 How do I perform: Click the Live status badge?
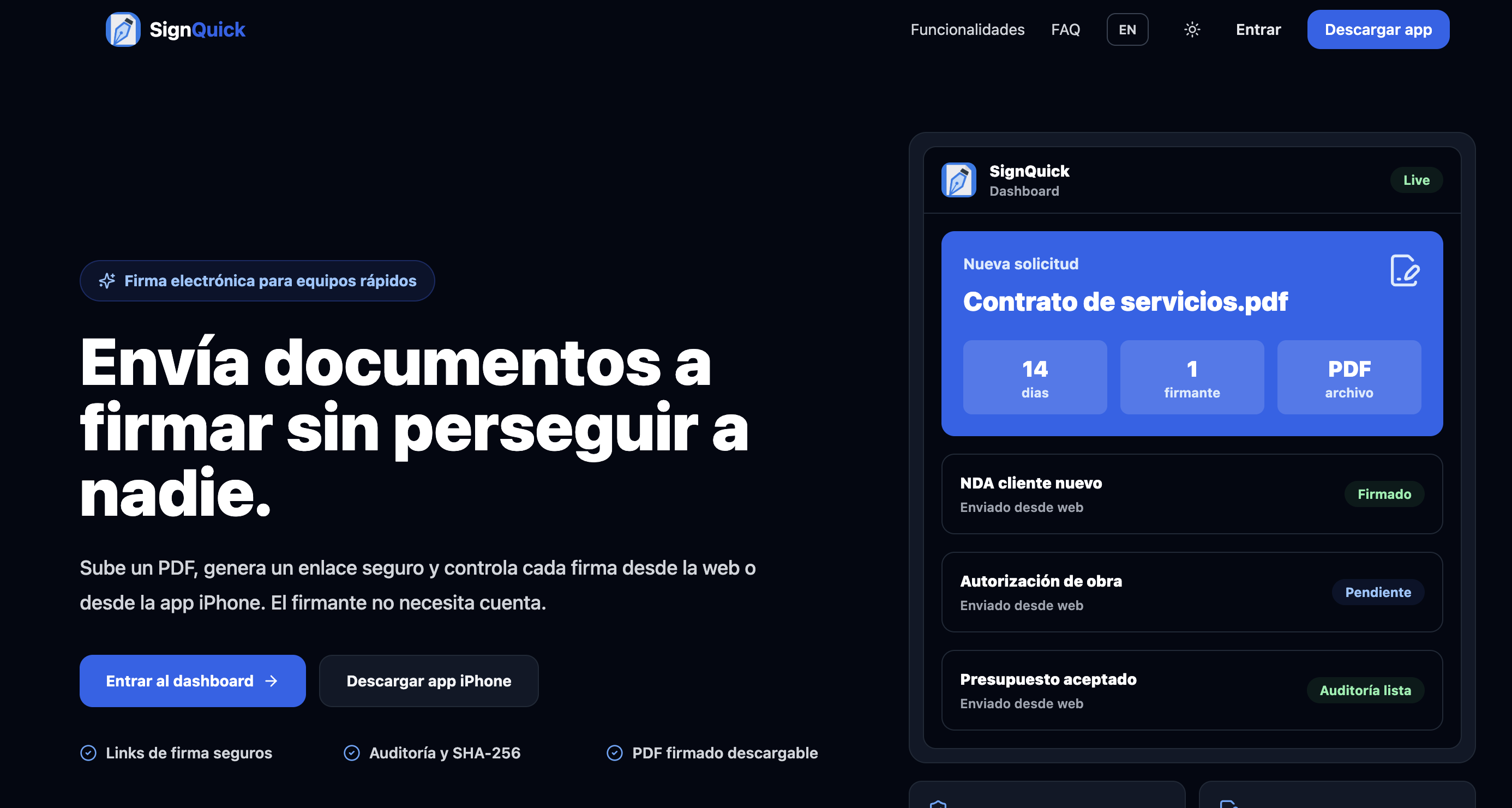[1417, 180]
